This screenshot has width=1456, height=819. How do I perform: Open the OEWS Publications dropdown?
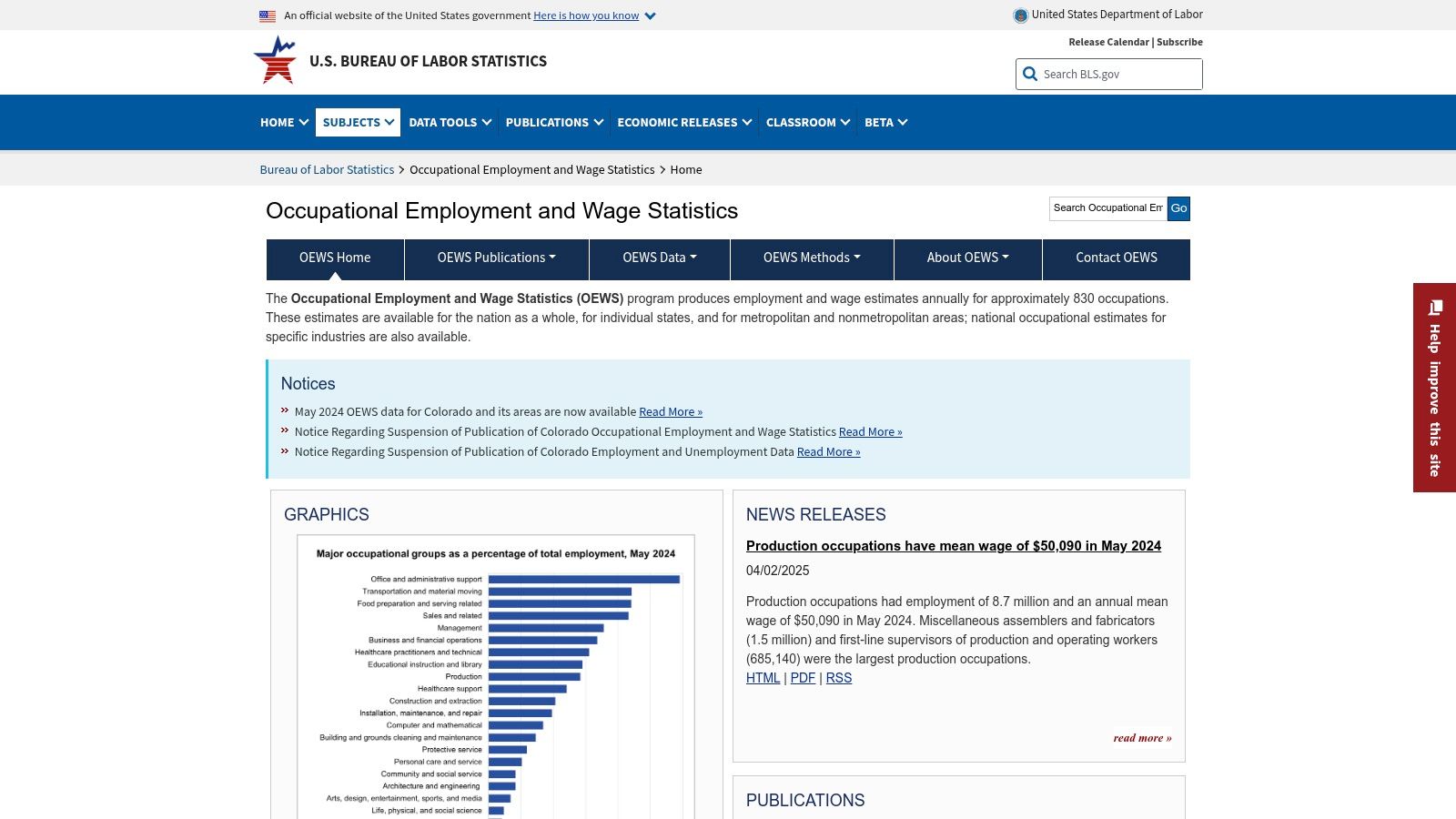pos(496,258)
